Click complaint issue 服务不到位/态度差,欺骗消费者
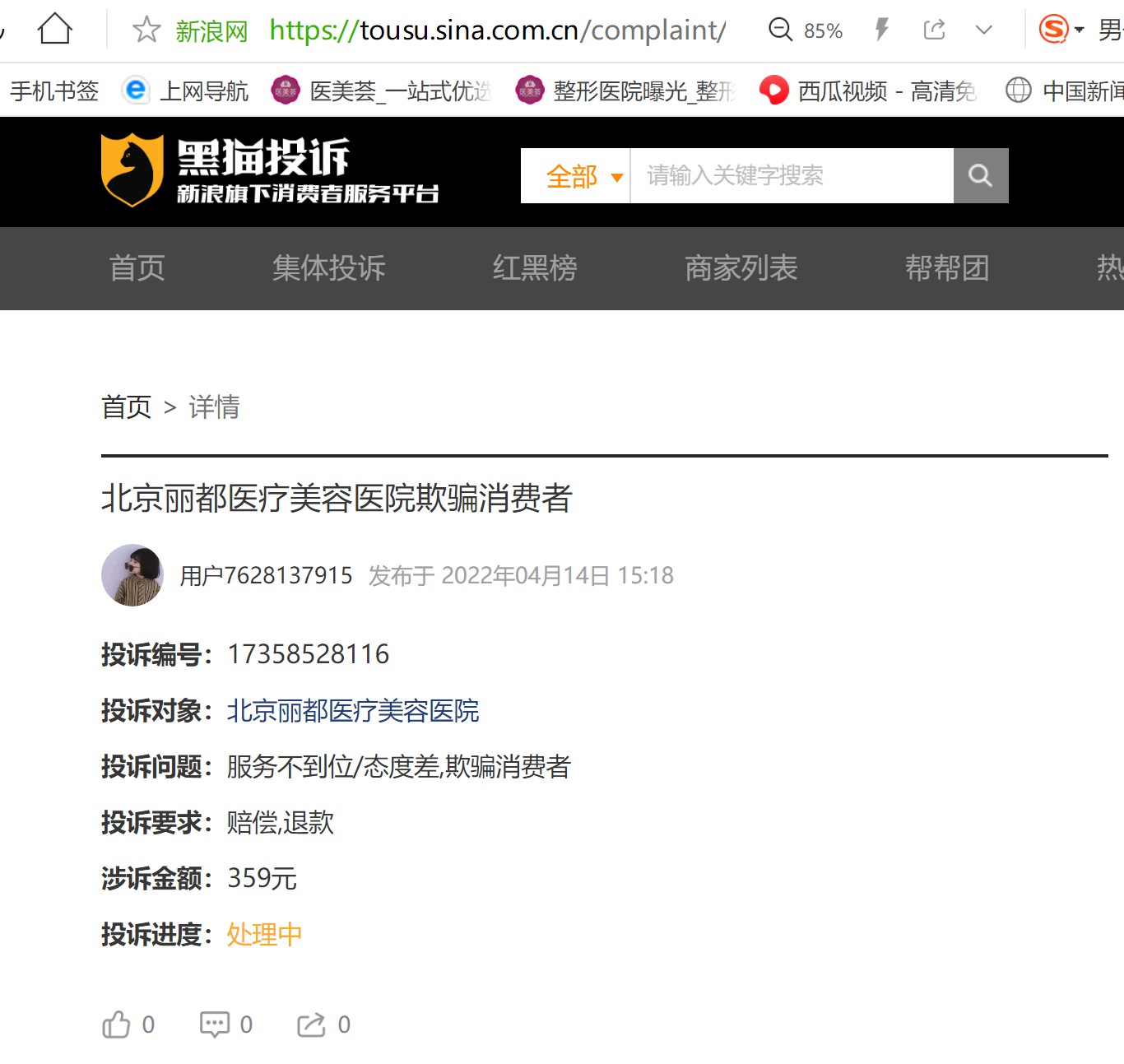This screenshot has width=1124, height=1064. (x=399, y=767)
